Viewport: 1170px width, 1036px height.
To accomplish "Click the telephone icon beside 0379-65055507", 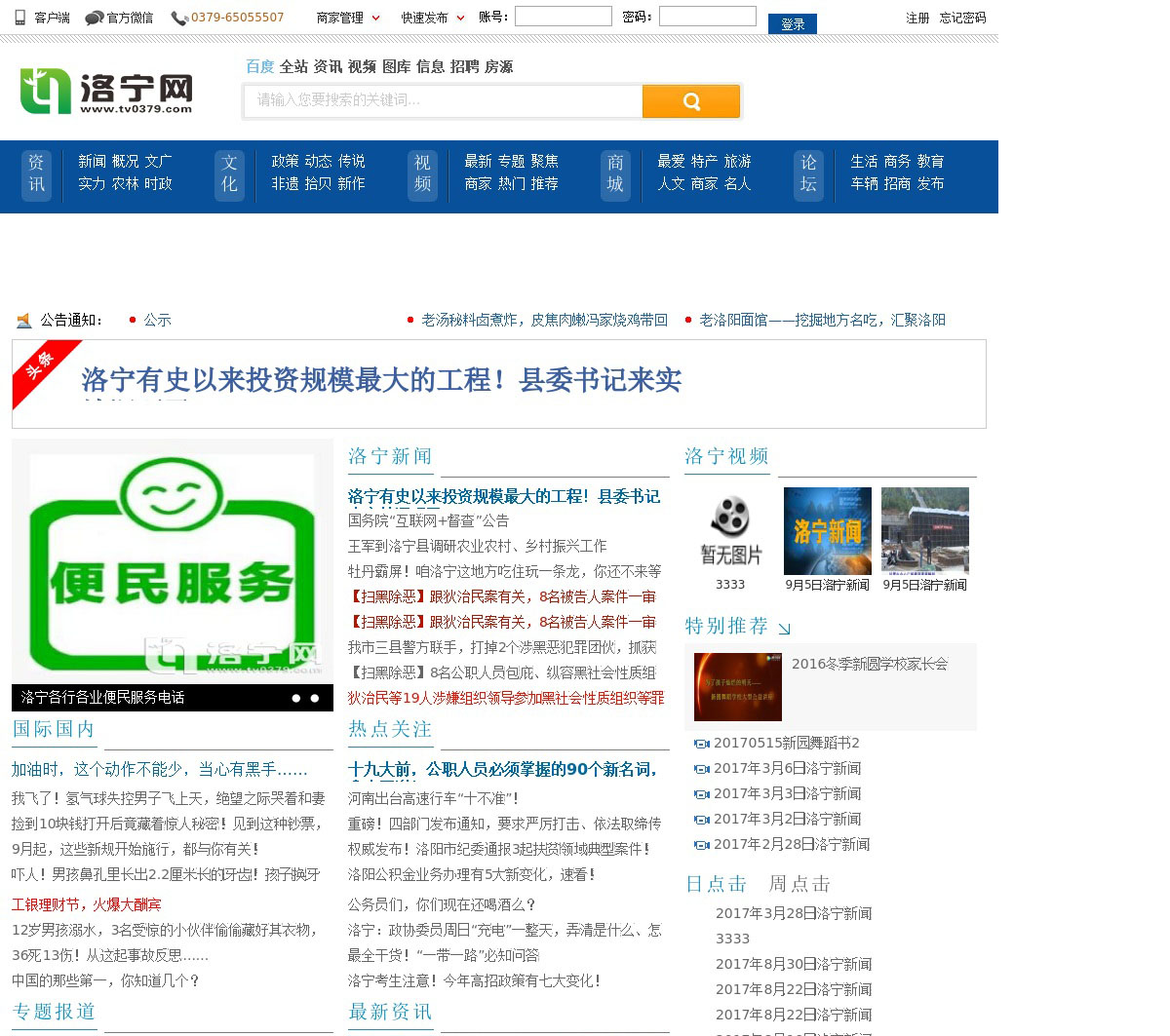I will (x=178, y=18).
